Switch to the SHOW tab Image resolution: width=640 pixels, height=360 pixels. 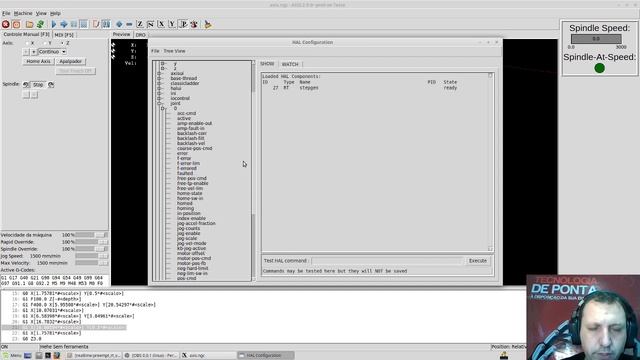pos(267,64)
